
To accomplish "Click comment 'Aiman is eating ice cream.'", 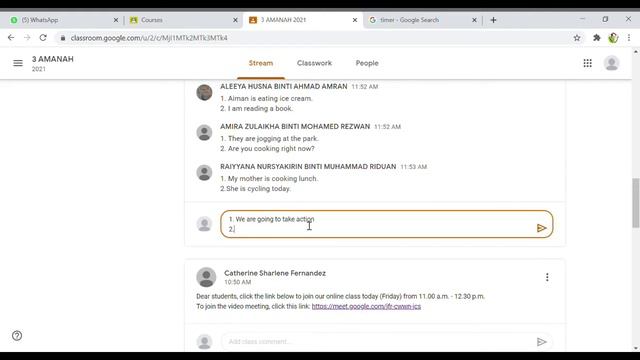I will 266,98.
